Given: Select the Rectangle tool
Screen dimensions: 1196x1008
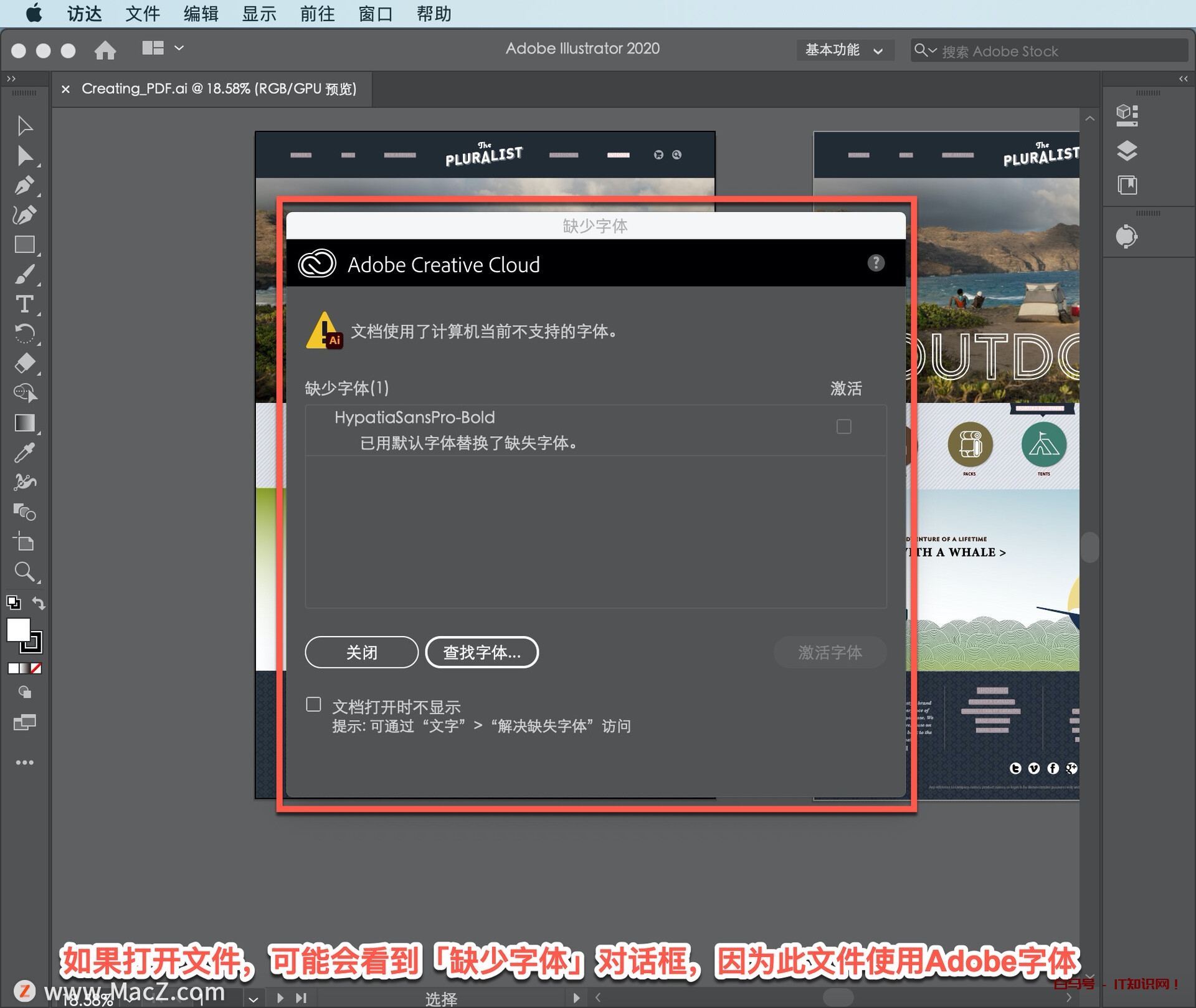Looking at the screenshot, I should pyautogui.click(x=25, y=244).
